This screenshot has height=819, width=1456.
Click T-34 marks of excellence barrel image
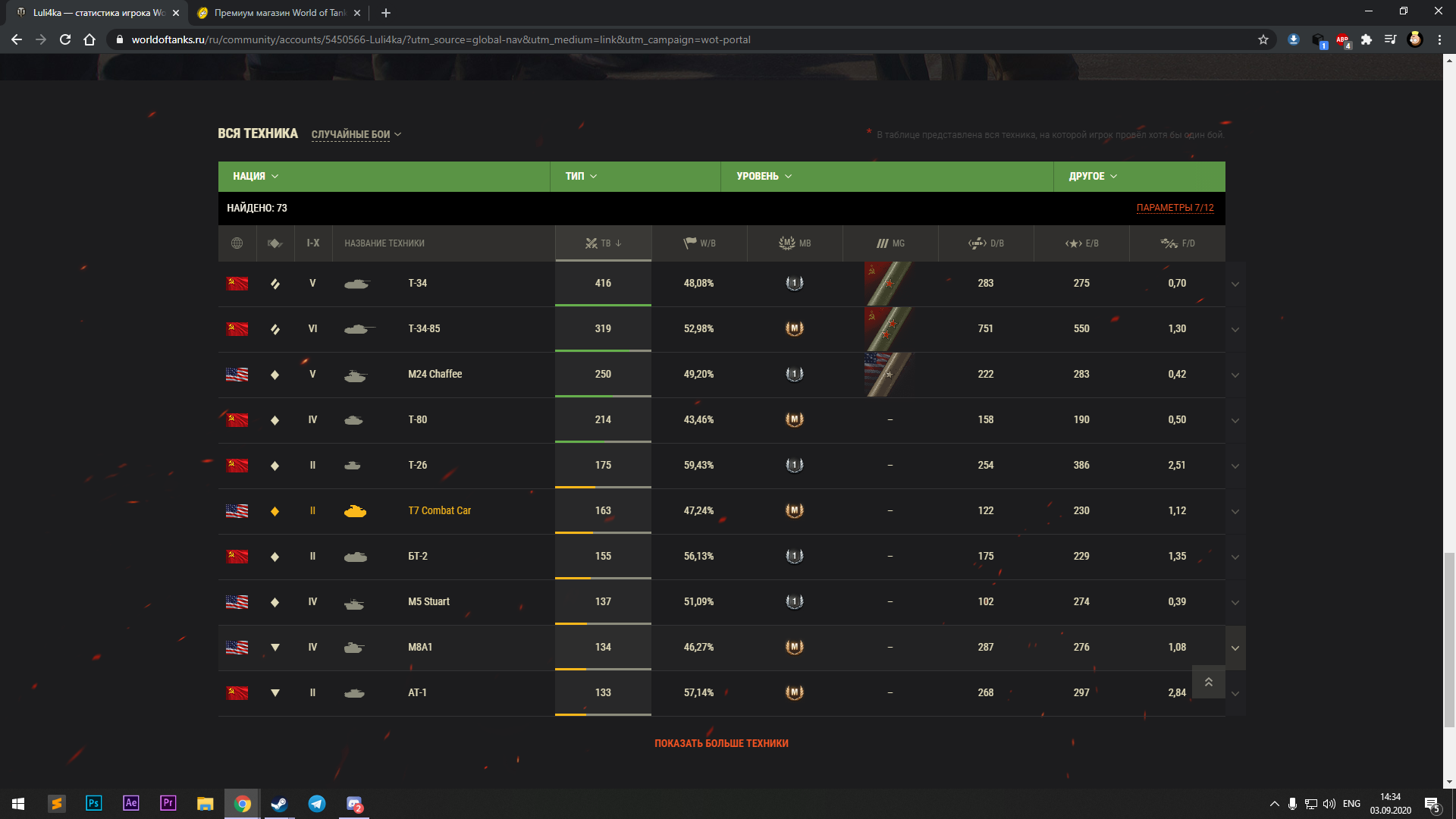889,284
